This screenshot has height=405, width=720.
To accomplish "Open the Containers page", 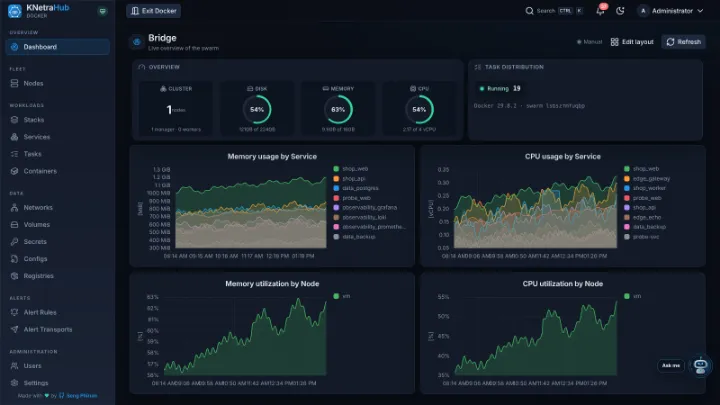I will pos(57,171).
